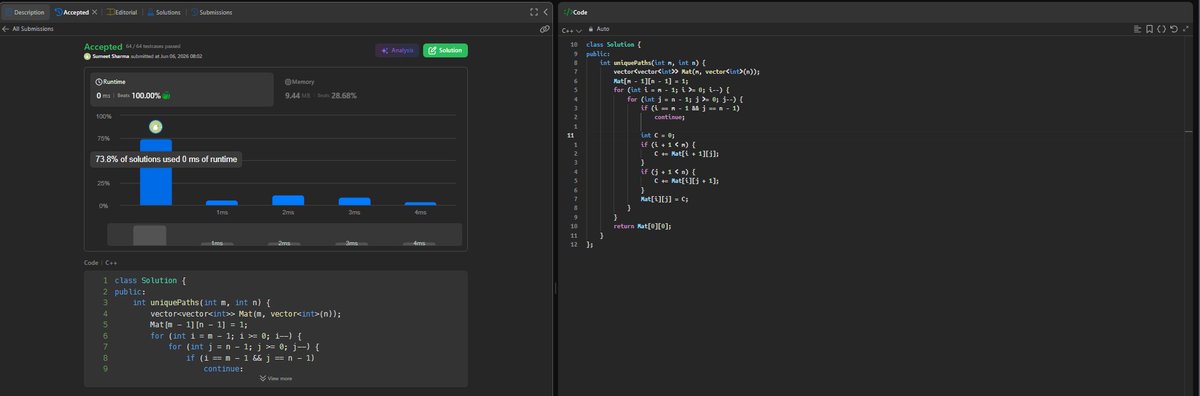The image size is (1200, 396).
Task: Open the Editorial tab
Action: pyautogui.click(x=123, y=12)
